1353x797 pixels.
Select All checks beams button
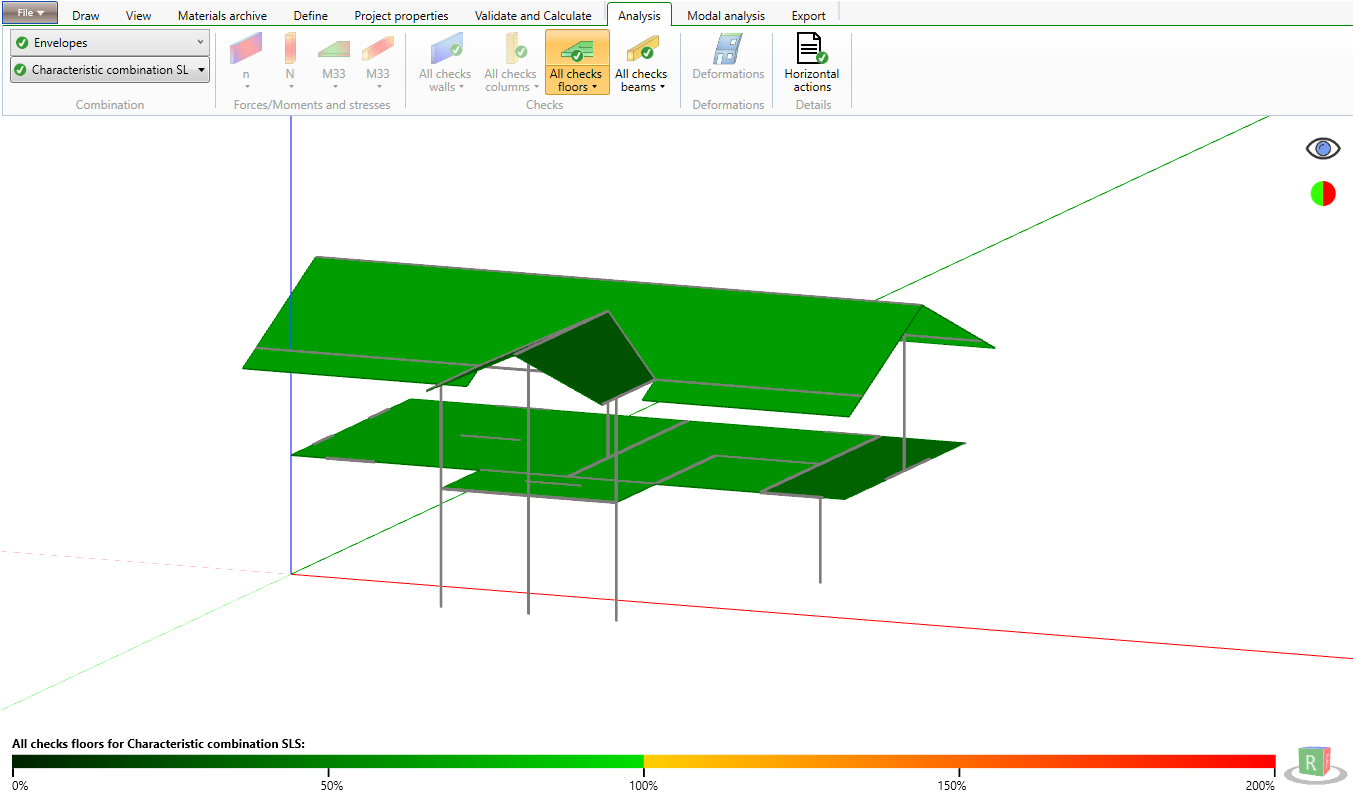(641, 62)
